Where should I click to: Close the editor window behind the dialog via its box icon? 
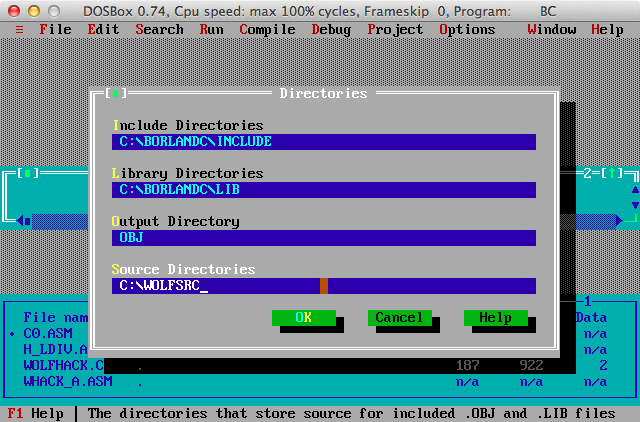tap(27, 173)
